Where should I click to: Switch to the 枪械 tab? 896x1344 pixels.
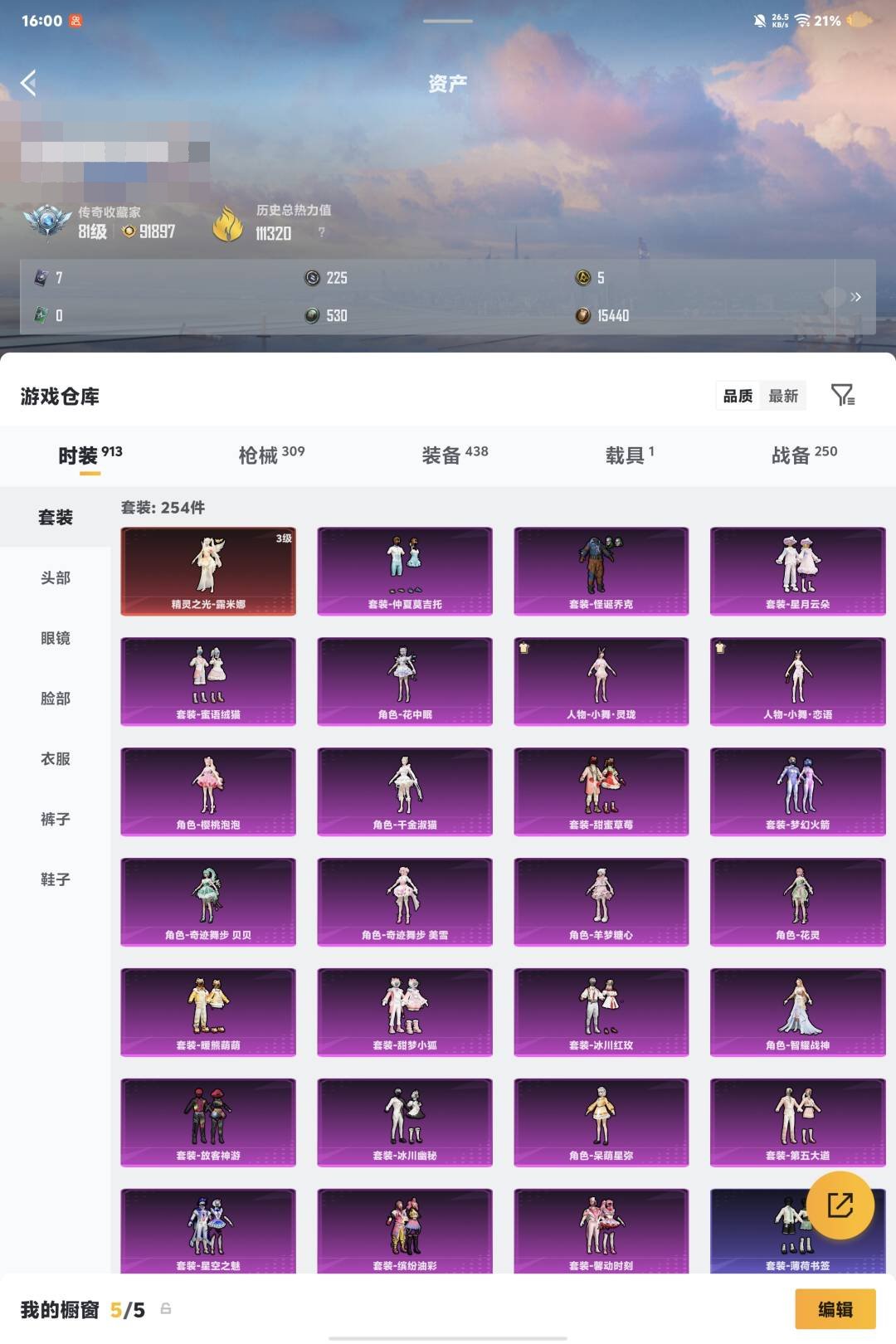pyautogui.click(x=271, y=455)
